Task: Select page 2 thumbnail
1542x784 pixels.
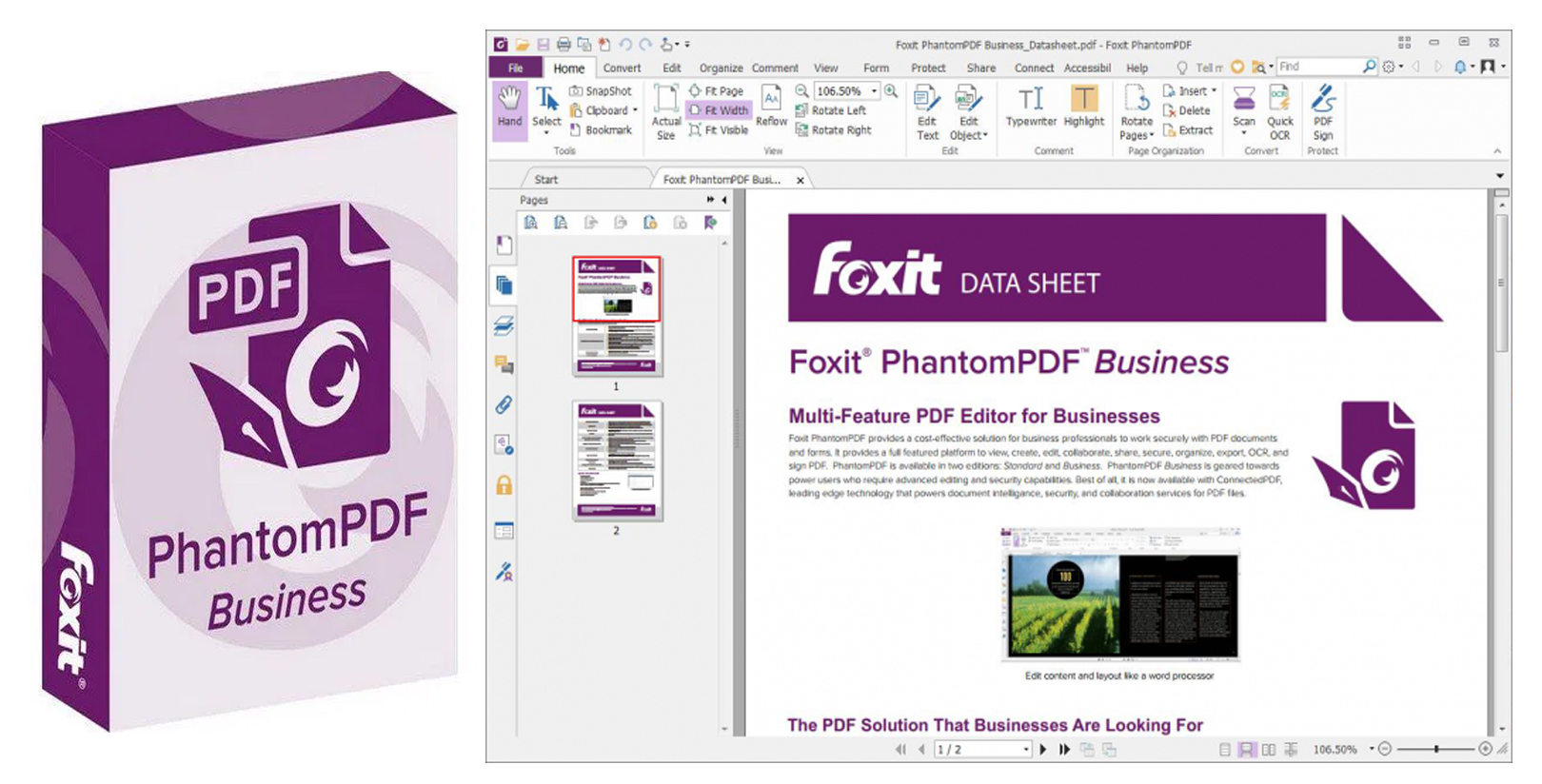Action: [x=617, y=461]
